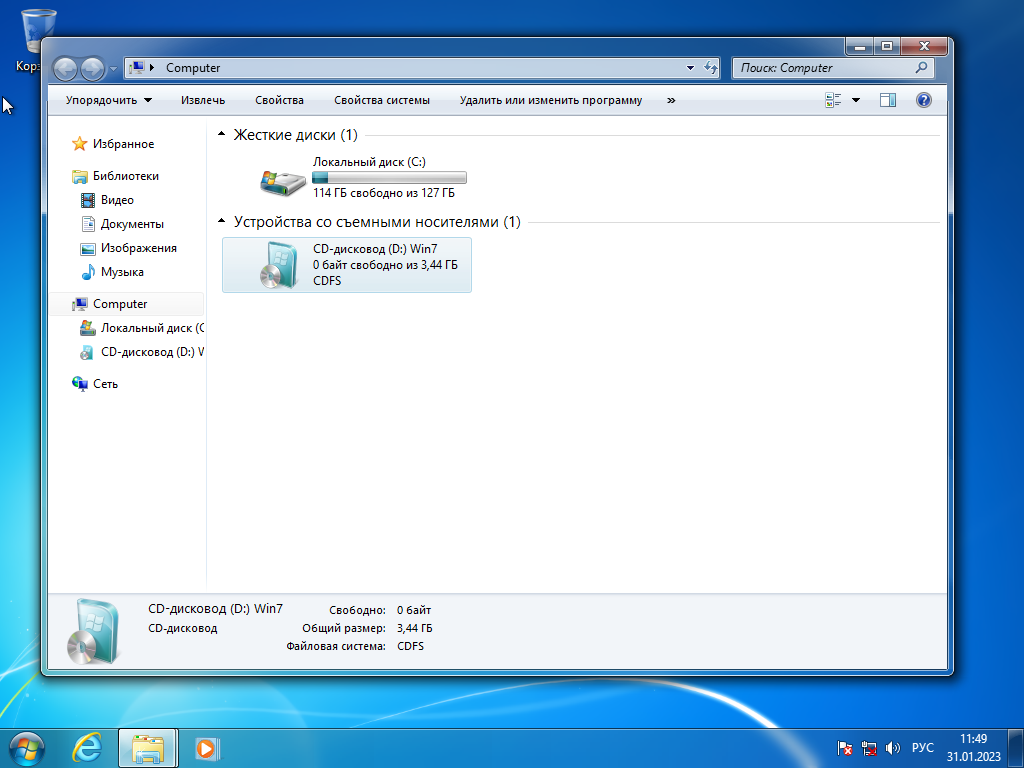The width and height of the screenshot is (1024, 768).
Task: Click Свойства системы in toolbar
Action: coord(382,100)
